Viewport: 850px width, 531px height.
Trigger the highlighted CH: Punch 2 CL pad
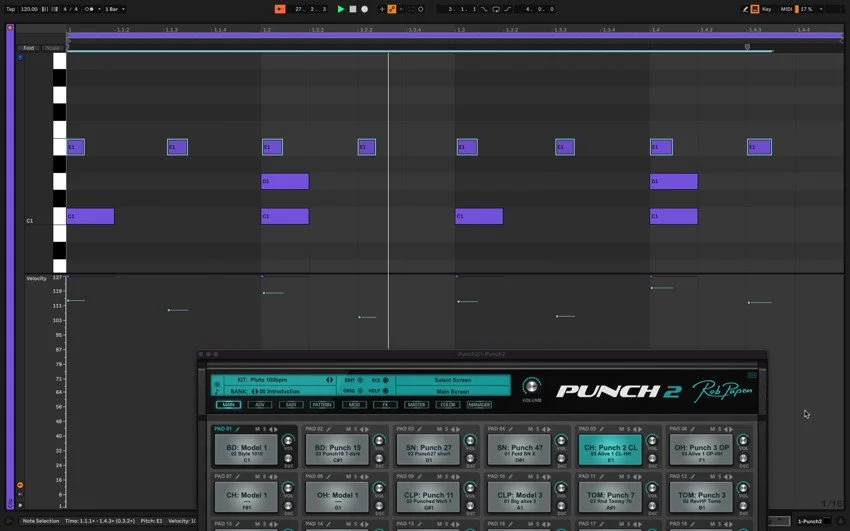pyautogui.click(x=610, y=450)
